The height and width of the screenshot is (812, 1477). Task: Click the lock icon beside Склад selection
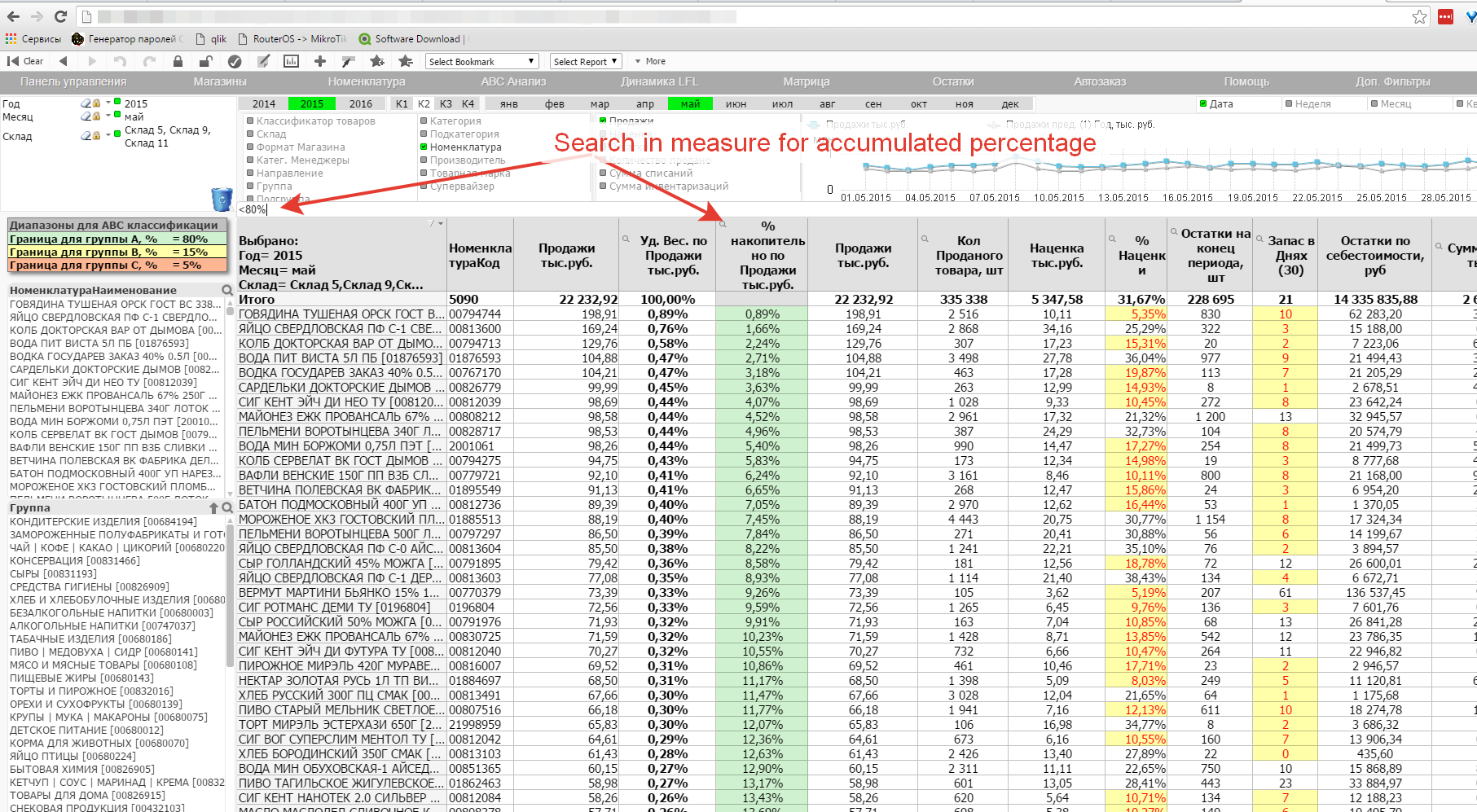click(96, 136)
